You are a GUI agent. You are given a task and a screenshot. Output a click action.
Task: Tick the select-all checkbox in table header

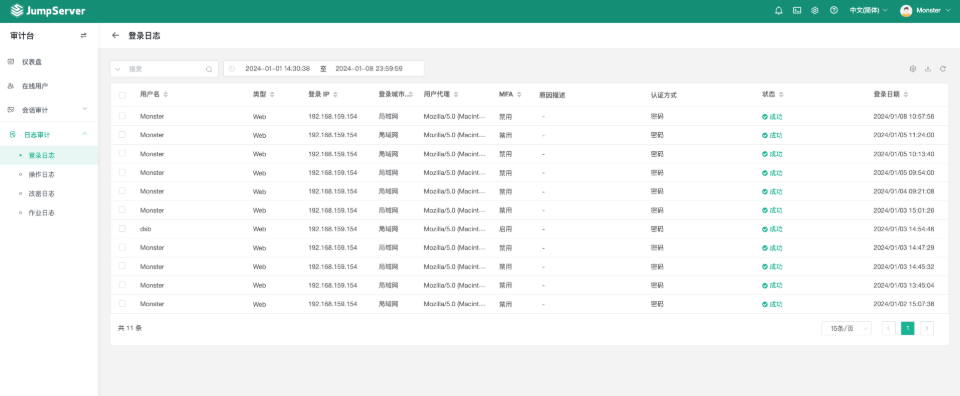[x=122, y=95]
